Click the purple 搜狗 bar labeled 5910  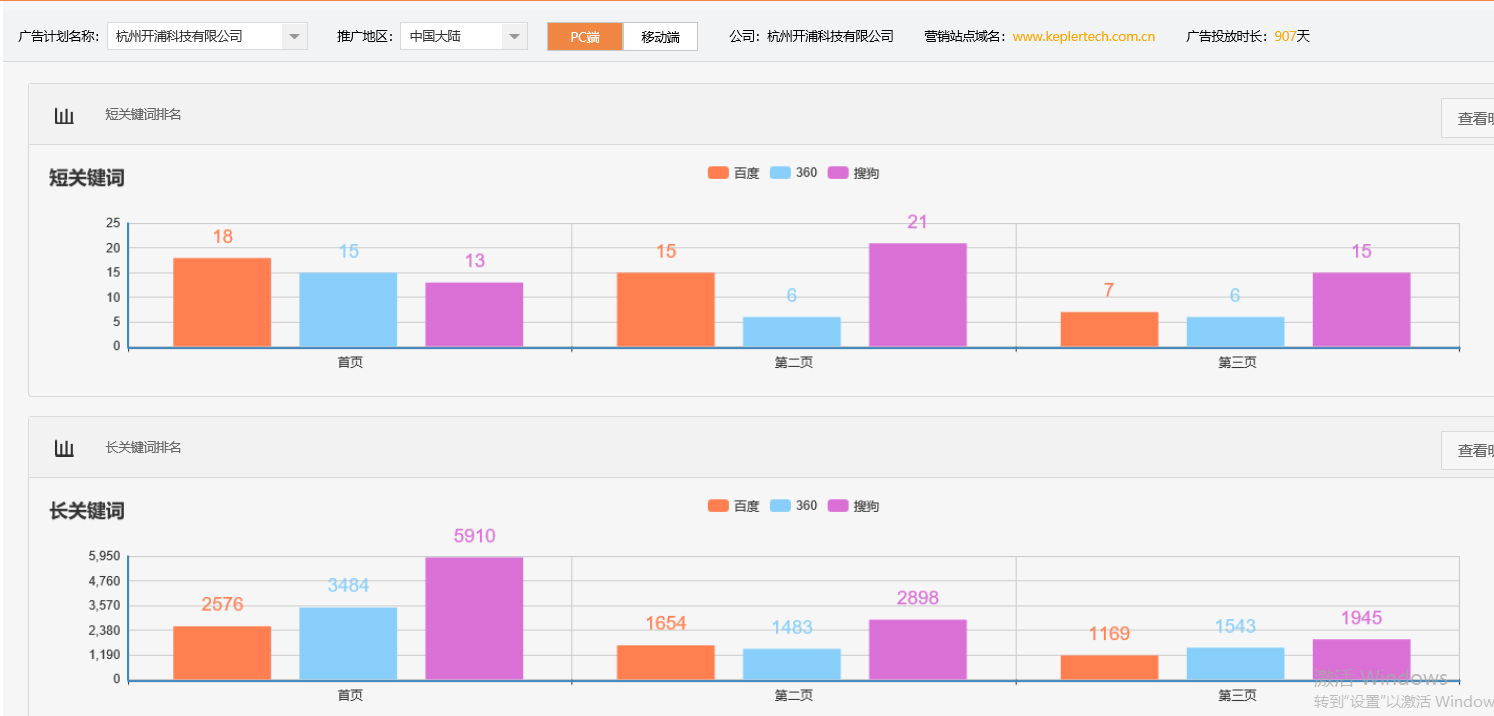[474, 615]
